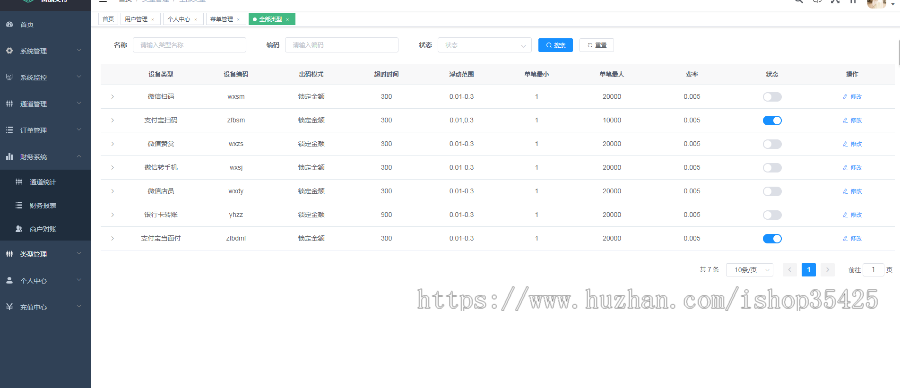The image size is (900, 388).
Task: Expand the yhzz row details chevron
Action: tap(112, 215)
